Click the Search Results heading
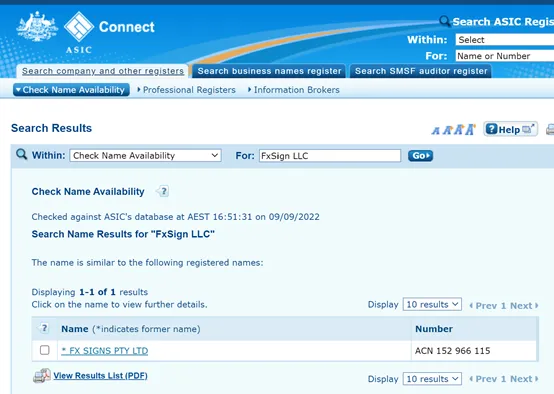 coord(51,128)
